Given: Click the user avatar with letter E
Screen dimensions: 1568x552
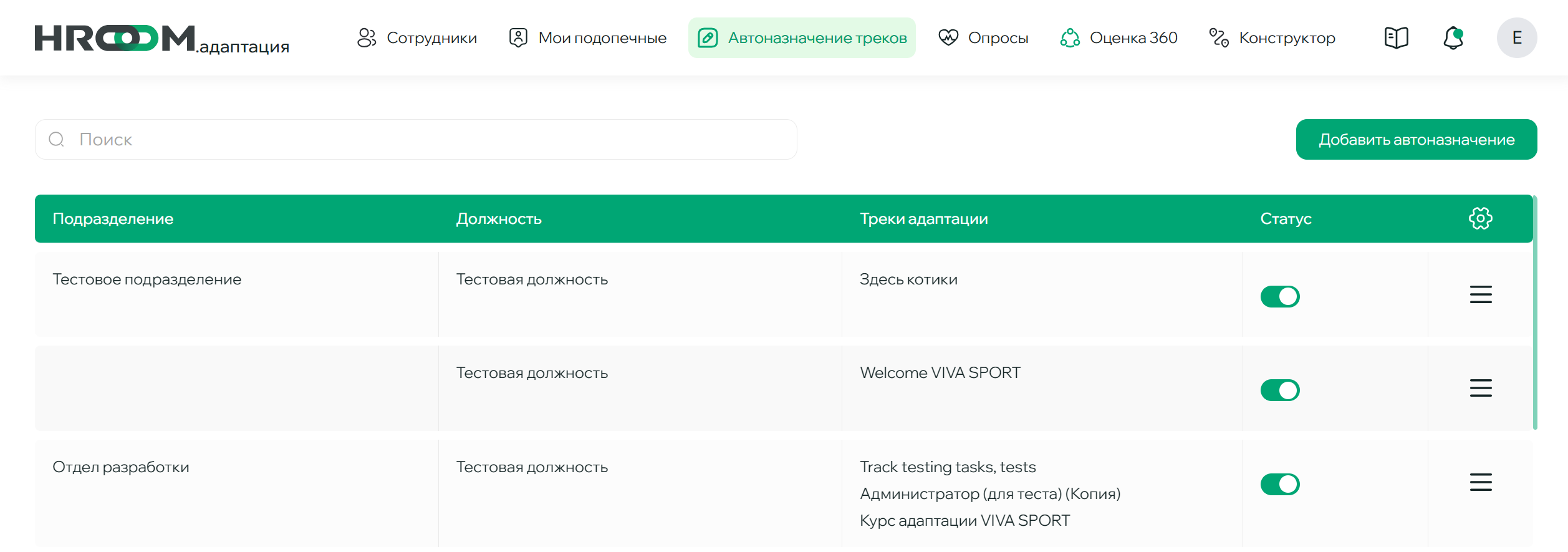Looking at the screenshot, I should click(x=1516, y=38).
